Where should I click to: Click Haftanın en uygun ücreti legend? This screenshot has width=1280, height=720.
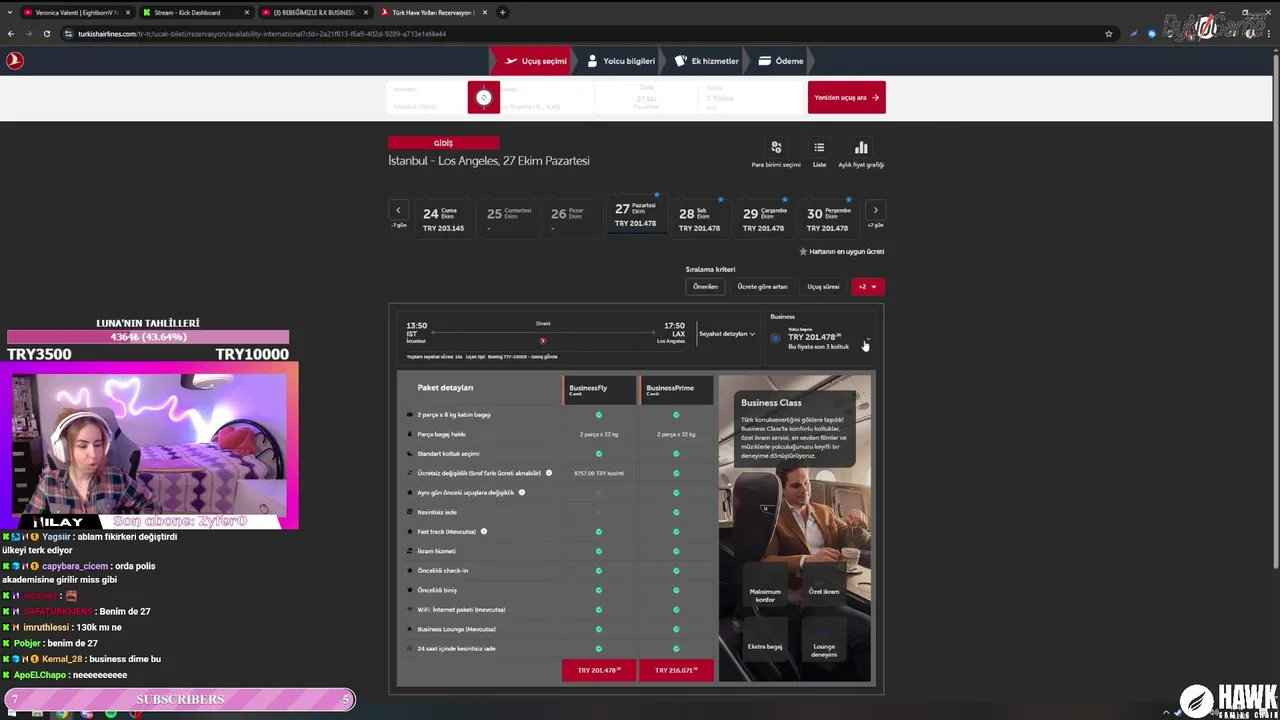(x=841, y=252)
